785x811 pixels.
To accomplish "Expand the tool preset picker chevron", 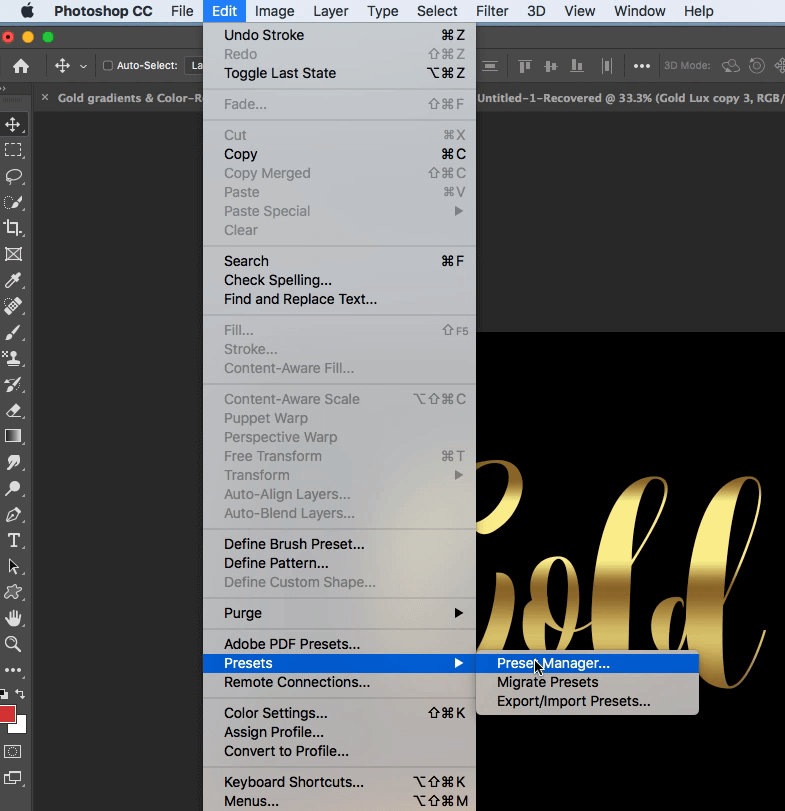I will point(83,66).
